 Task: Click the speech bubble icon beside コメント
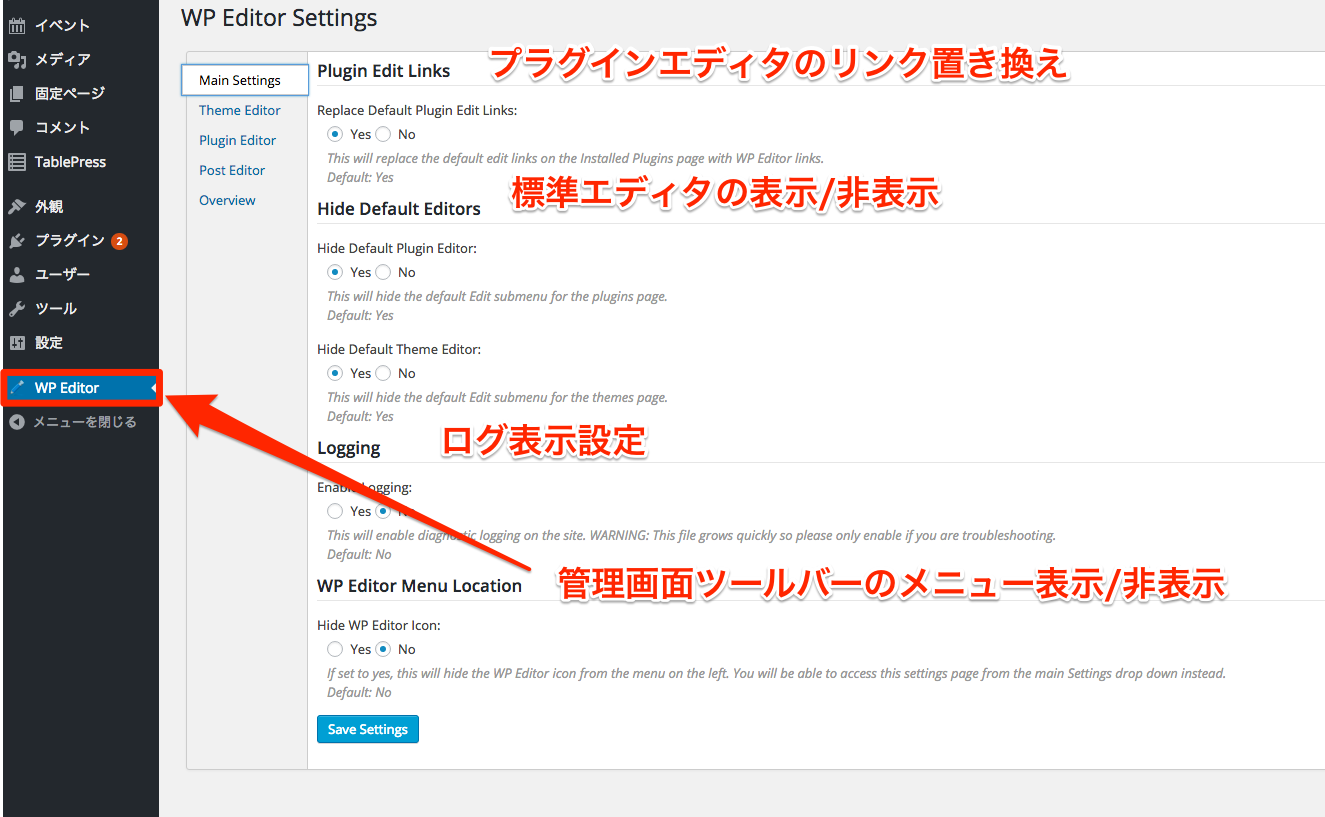(17, 128)
